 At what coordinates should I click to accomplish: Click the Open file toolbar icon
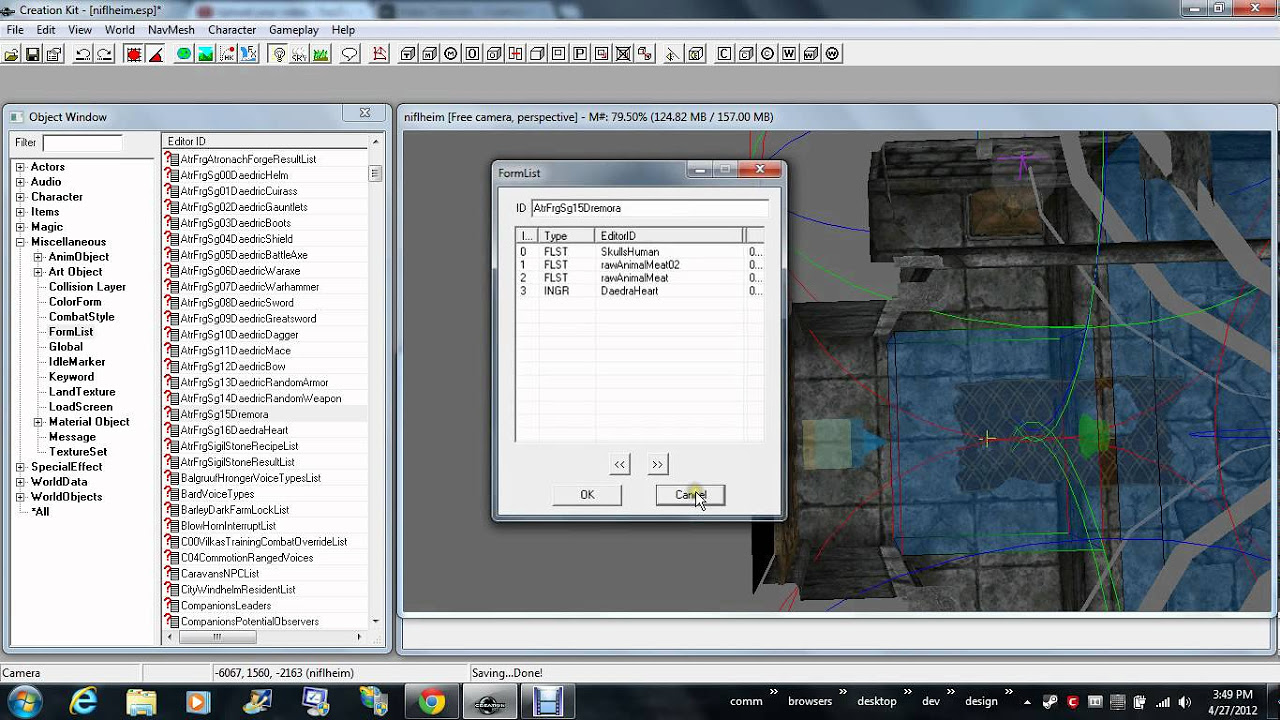(12, 54)
